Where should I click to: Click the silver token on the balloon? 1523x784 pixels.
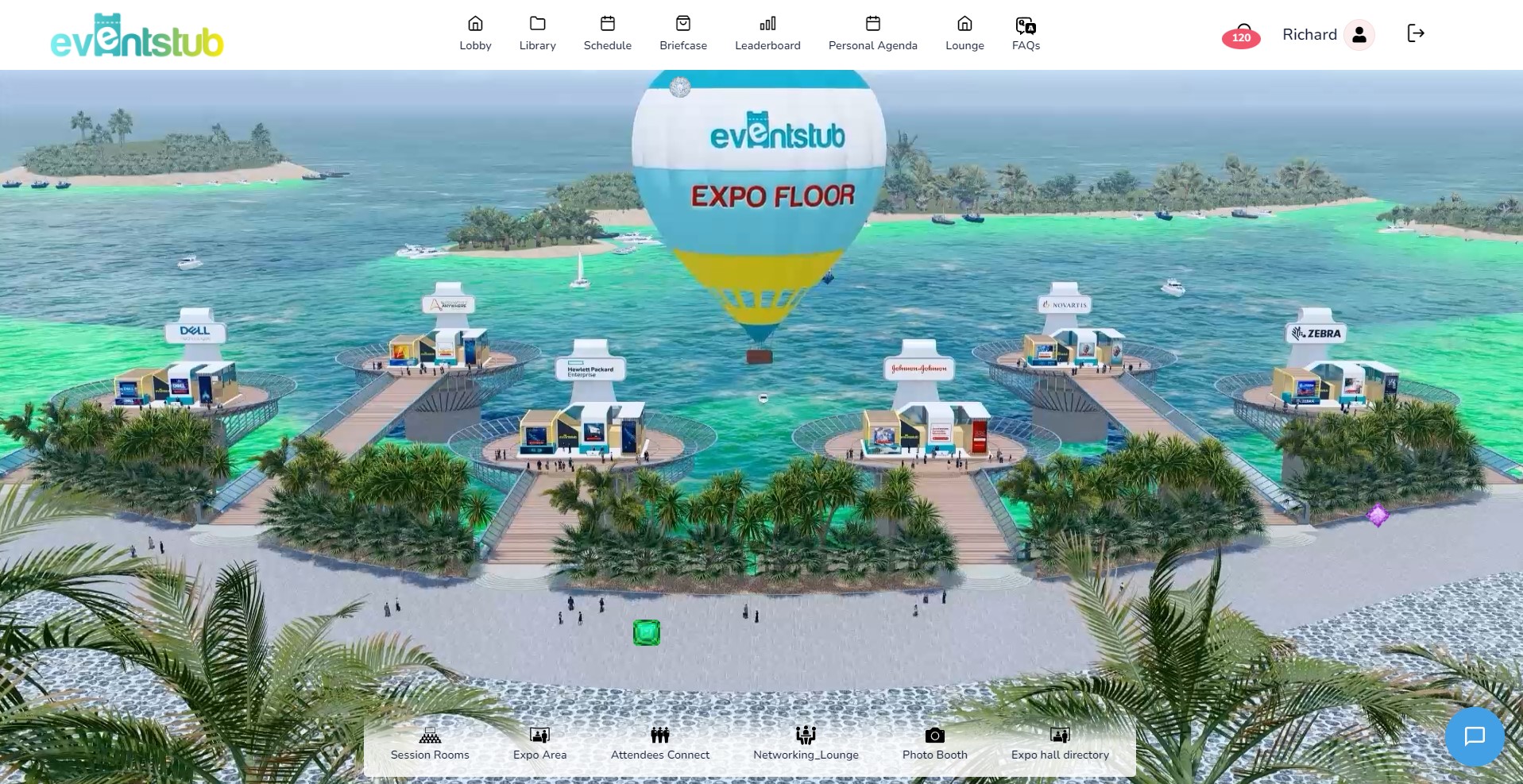click(680, 87)
